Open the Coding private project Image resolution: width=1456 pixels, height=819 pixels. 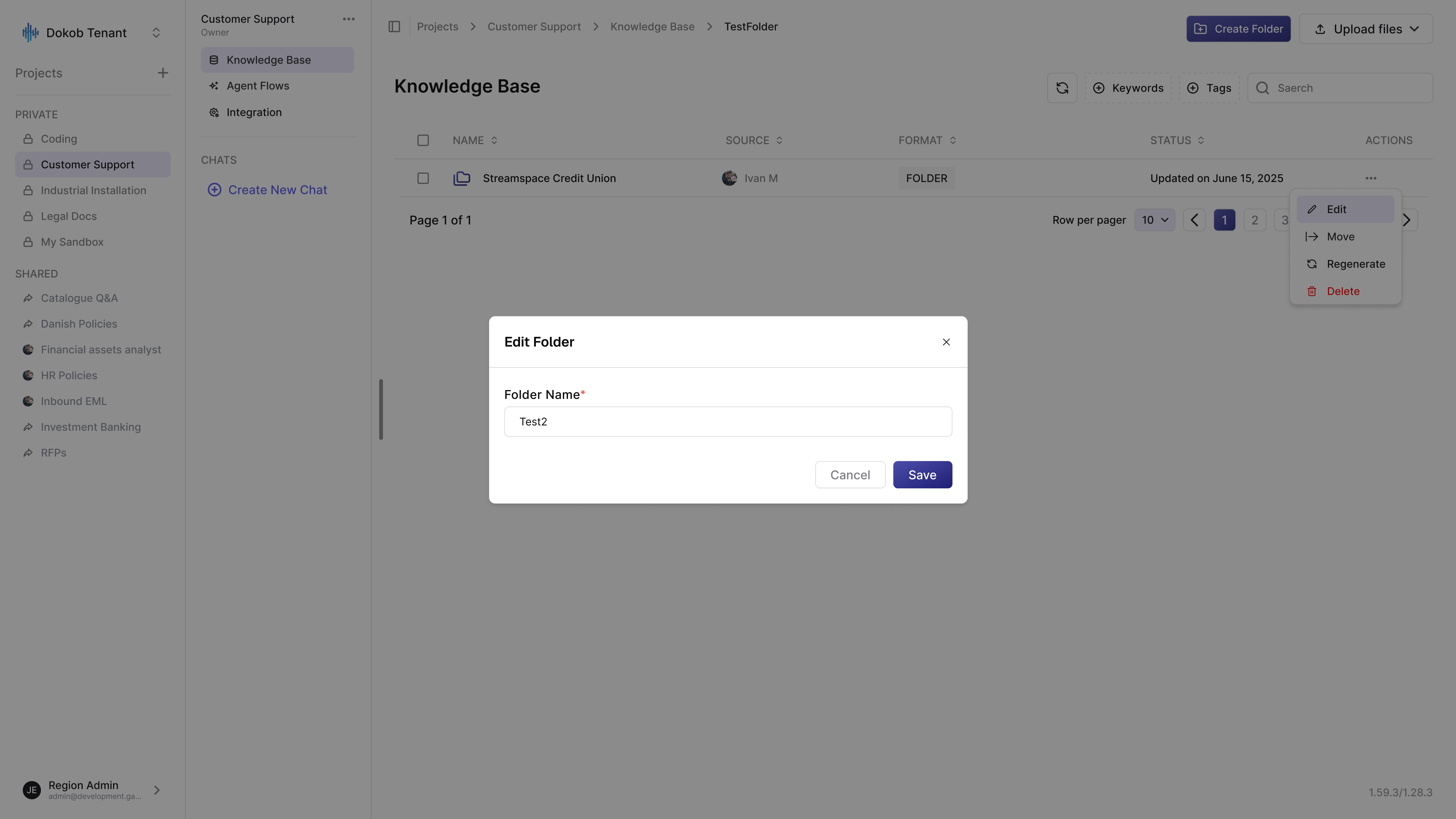[x=93, y=139]
